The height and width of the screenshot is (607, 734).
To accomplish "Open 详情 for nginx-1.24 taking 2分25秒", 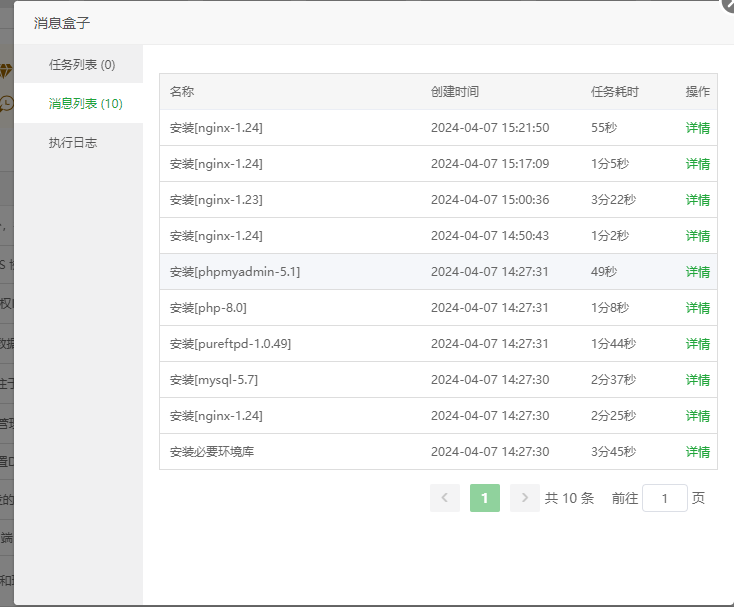I will pyautogui.click(x=697, y=416).
